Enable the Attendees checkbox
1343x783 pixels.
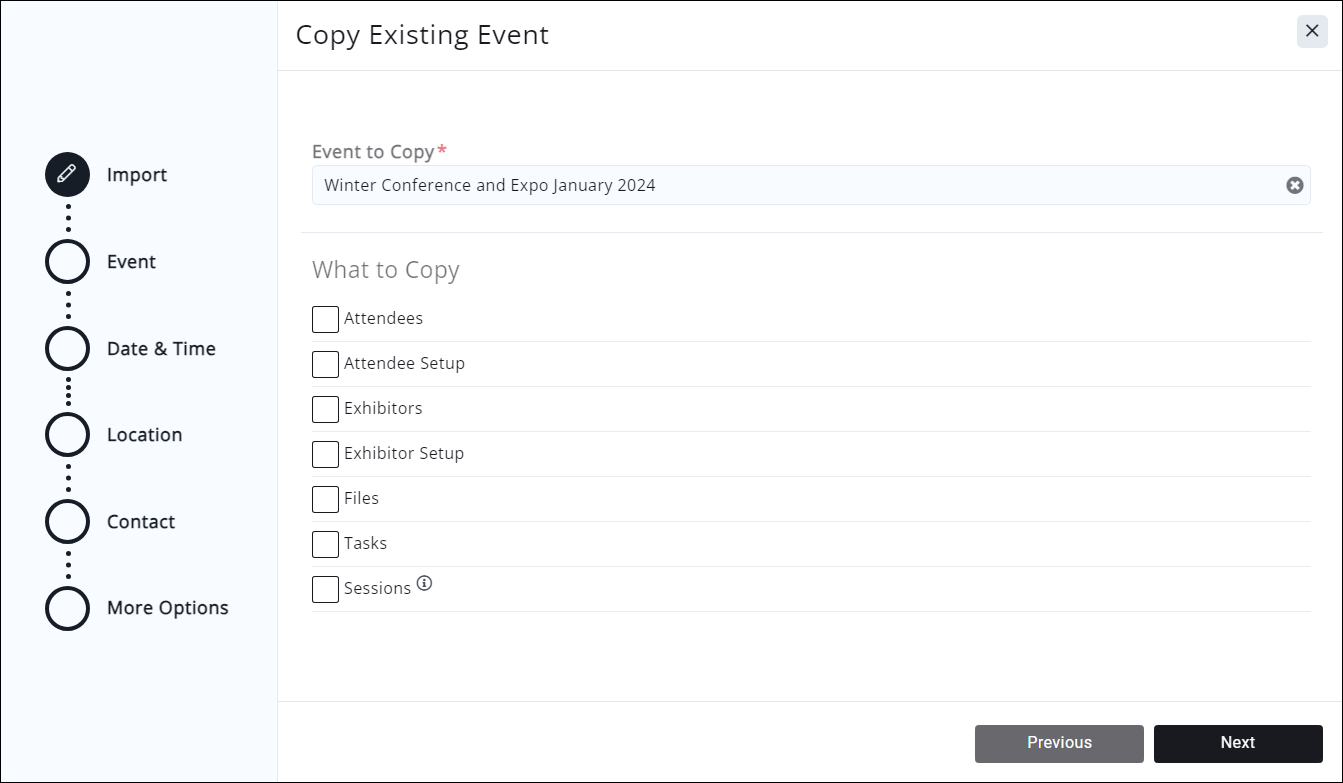click(x=325, y=319)
